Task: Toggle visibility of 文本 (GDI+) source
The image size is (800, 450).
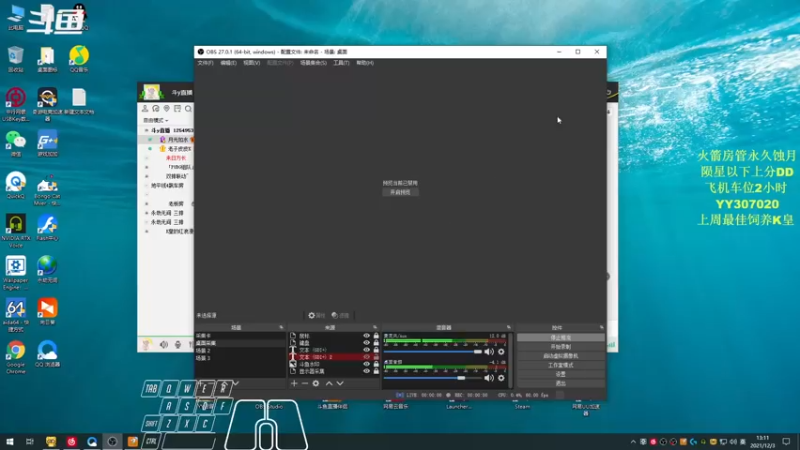Action: coord(366,350)
